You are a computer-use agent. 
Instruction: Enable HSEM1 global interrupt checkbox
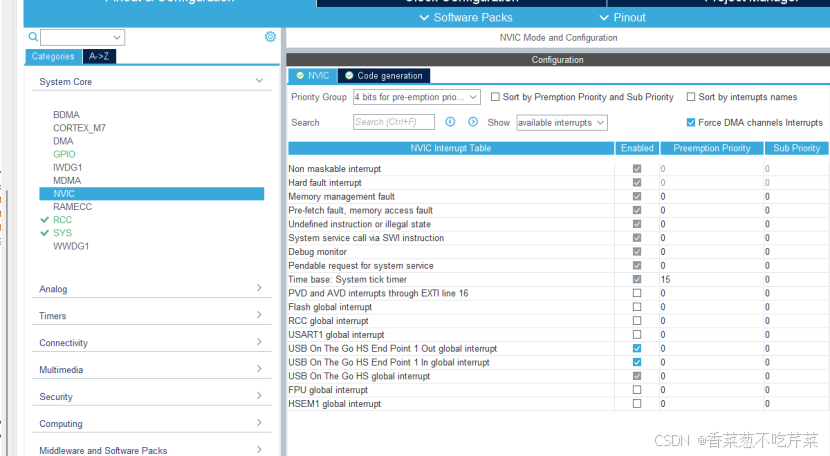[637, 403]
